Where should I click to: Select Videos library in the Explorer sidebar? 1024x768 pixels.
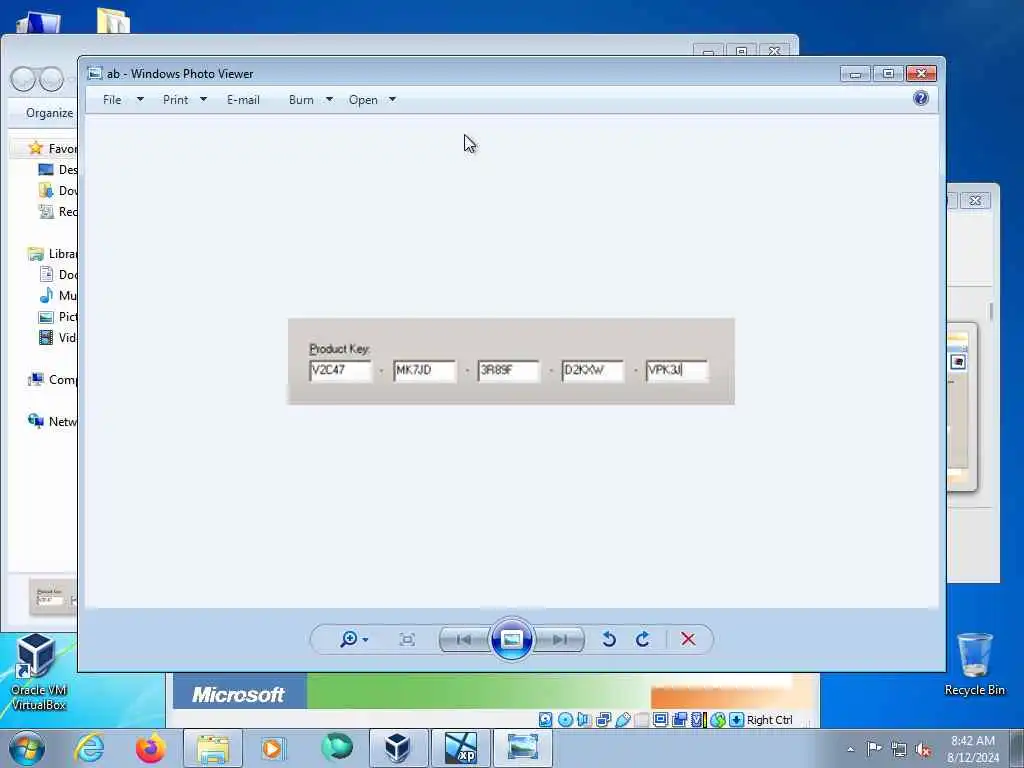tap(58, 338)
